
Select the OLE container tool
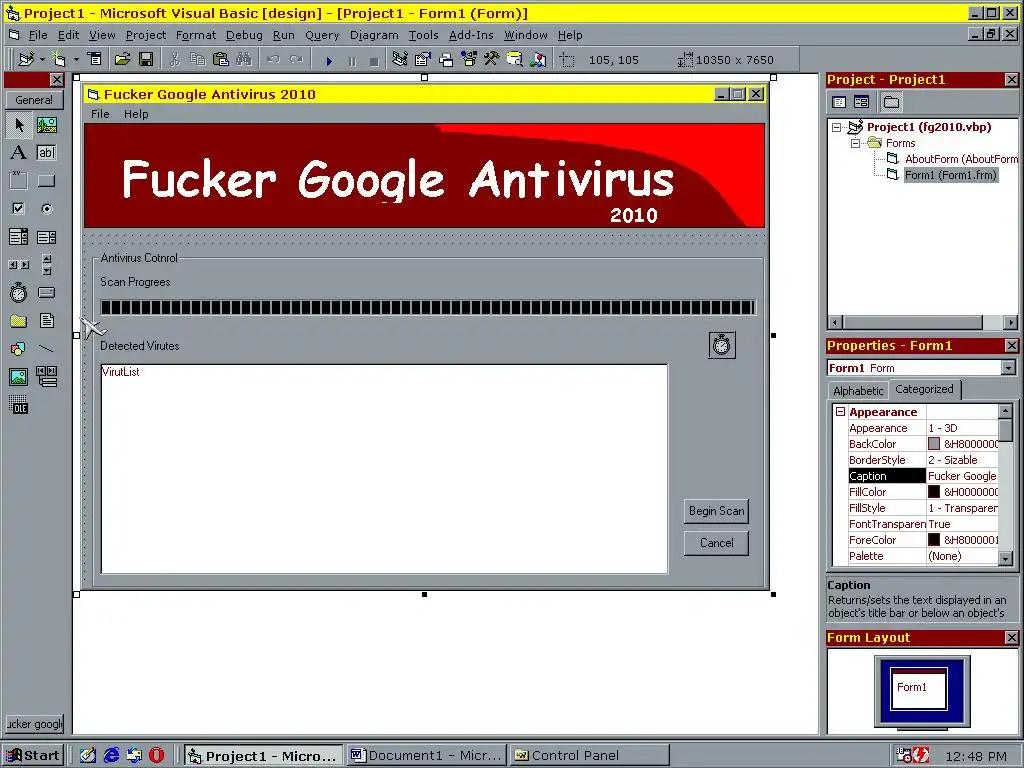(19, 405)
